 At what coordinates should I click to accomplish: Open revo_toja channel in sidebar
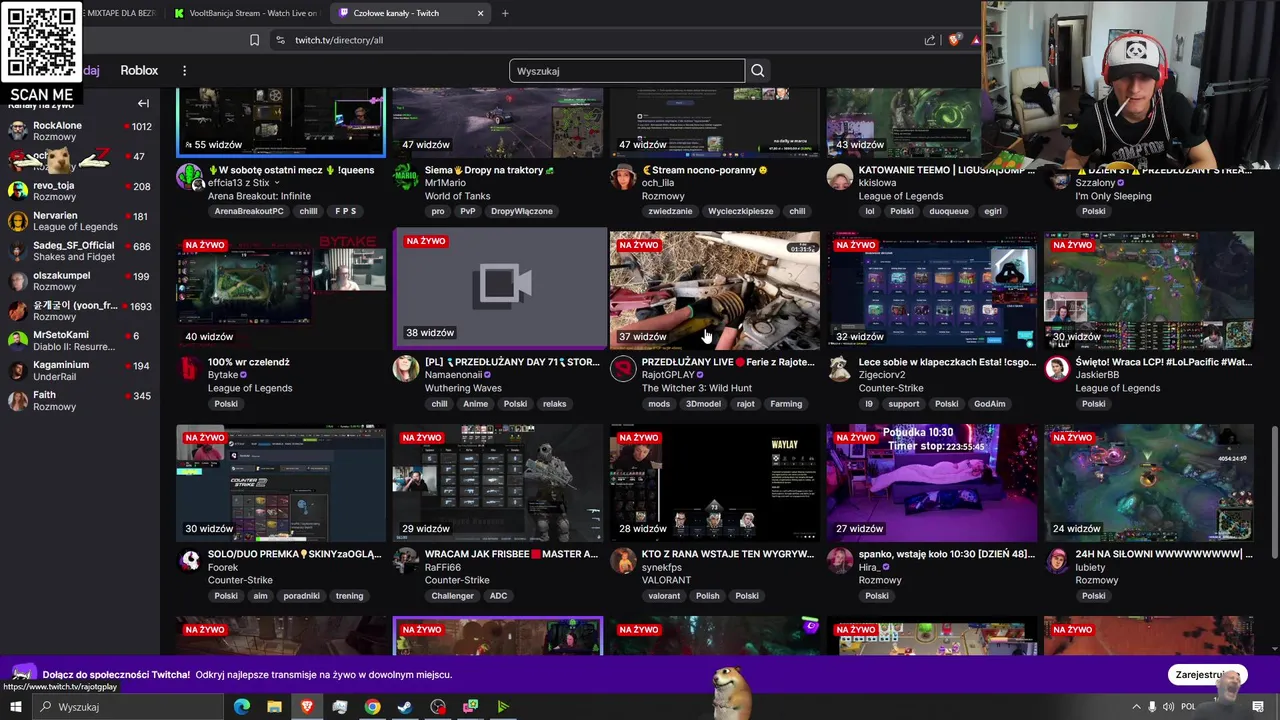(80, 191)
